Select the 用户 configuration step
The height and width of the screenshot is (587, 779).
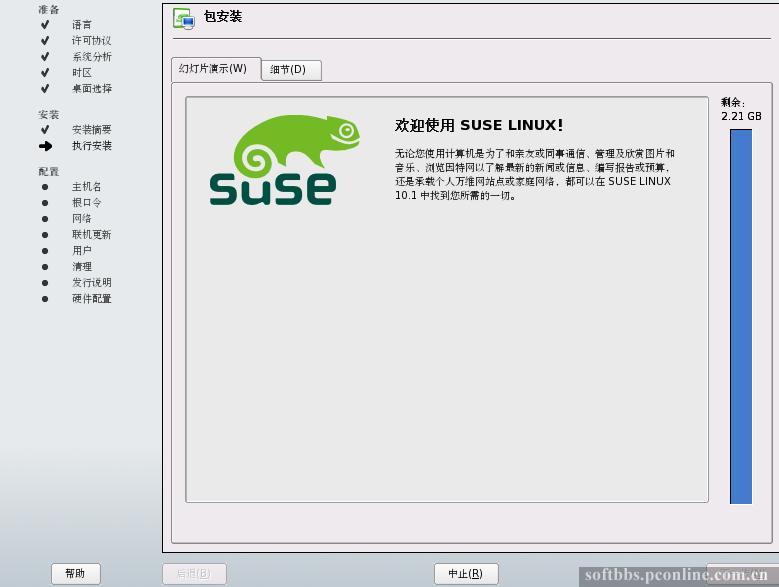click(81, 250)
